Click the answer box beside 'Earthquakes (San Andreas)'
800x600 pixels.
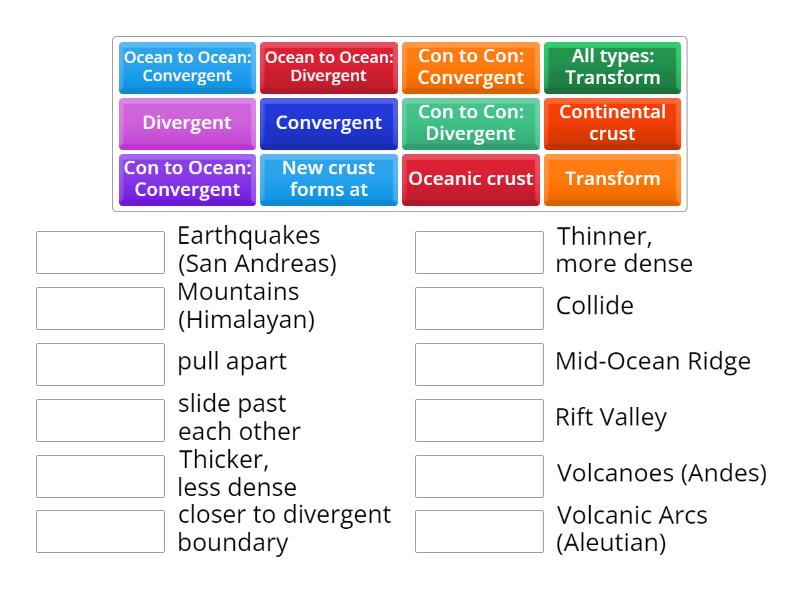click(100, 252)
